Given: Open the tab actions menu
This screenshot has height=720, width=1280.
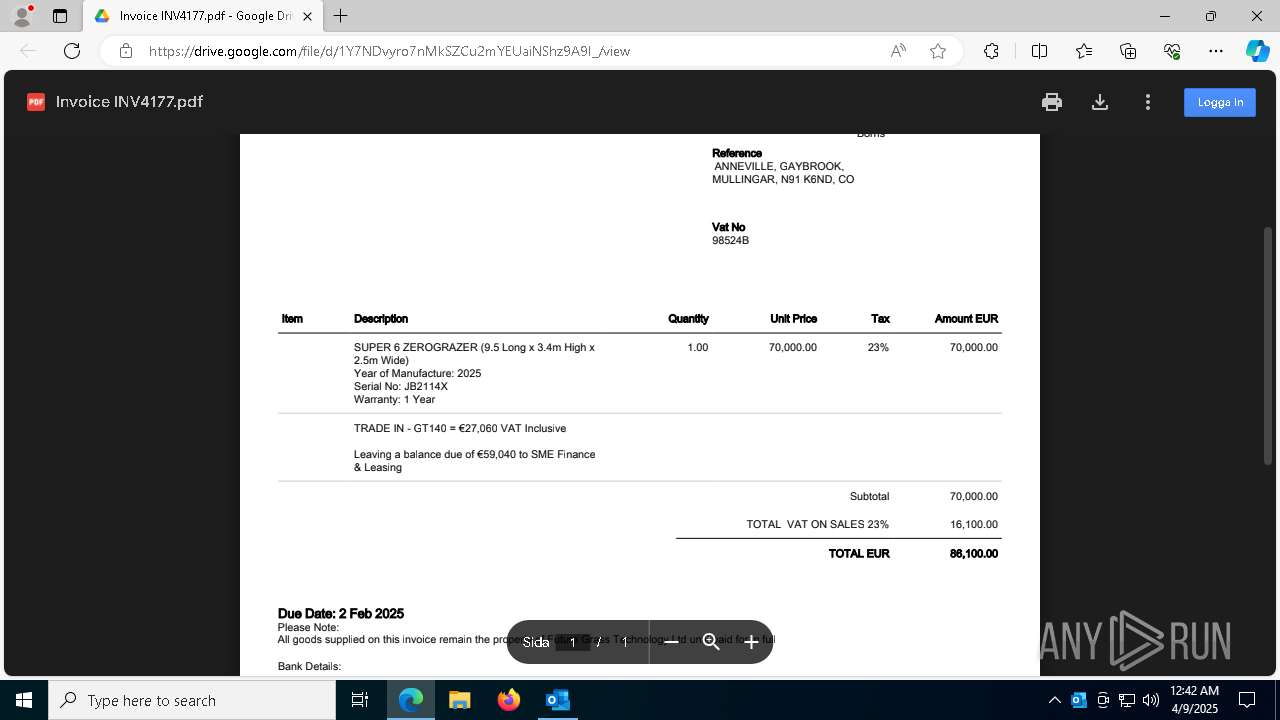Looking at the screenshot, I should 60,16.
